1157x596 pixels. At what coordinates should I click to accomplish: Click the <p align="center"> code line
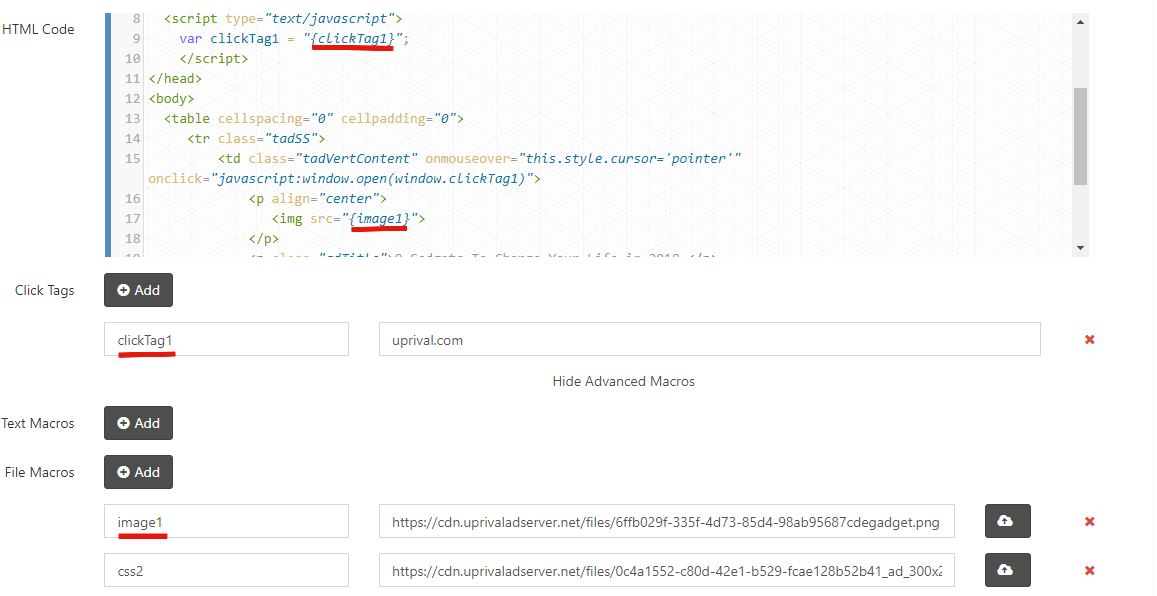tap(317, 198)
